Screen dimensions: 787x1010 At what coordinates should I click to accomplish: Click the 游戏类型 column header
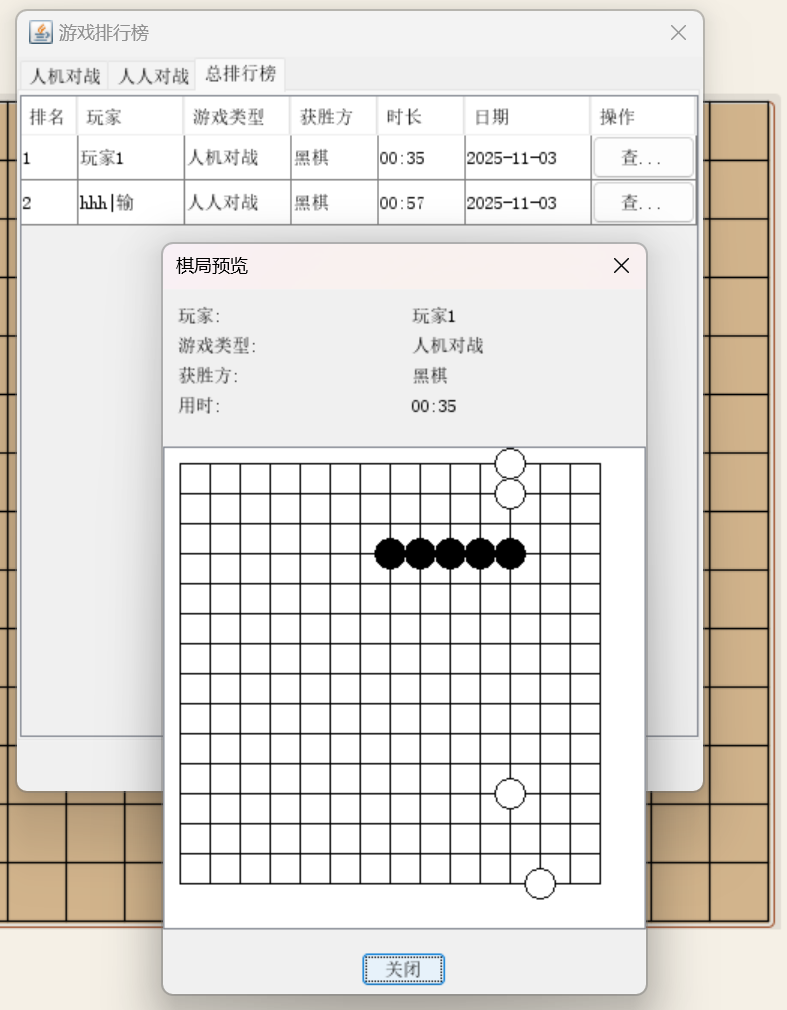point(236,117)
